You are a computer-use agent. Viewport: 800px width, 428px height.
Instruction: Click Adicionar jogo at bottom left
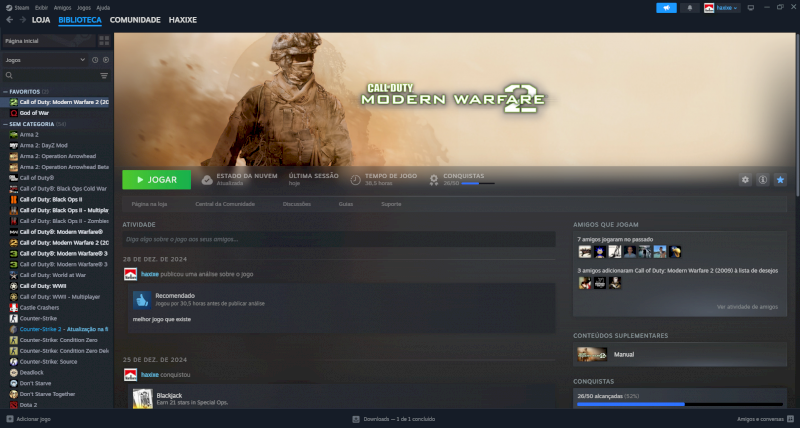(x=29, y=419)
